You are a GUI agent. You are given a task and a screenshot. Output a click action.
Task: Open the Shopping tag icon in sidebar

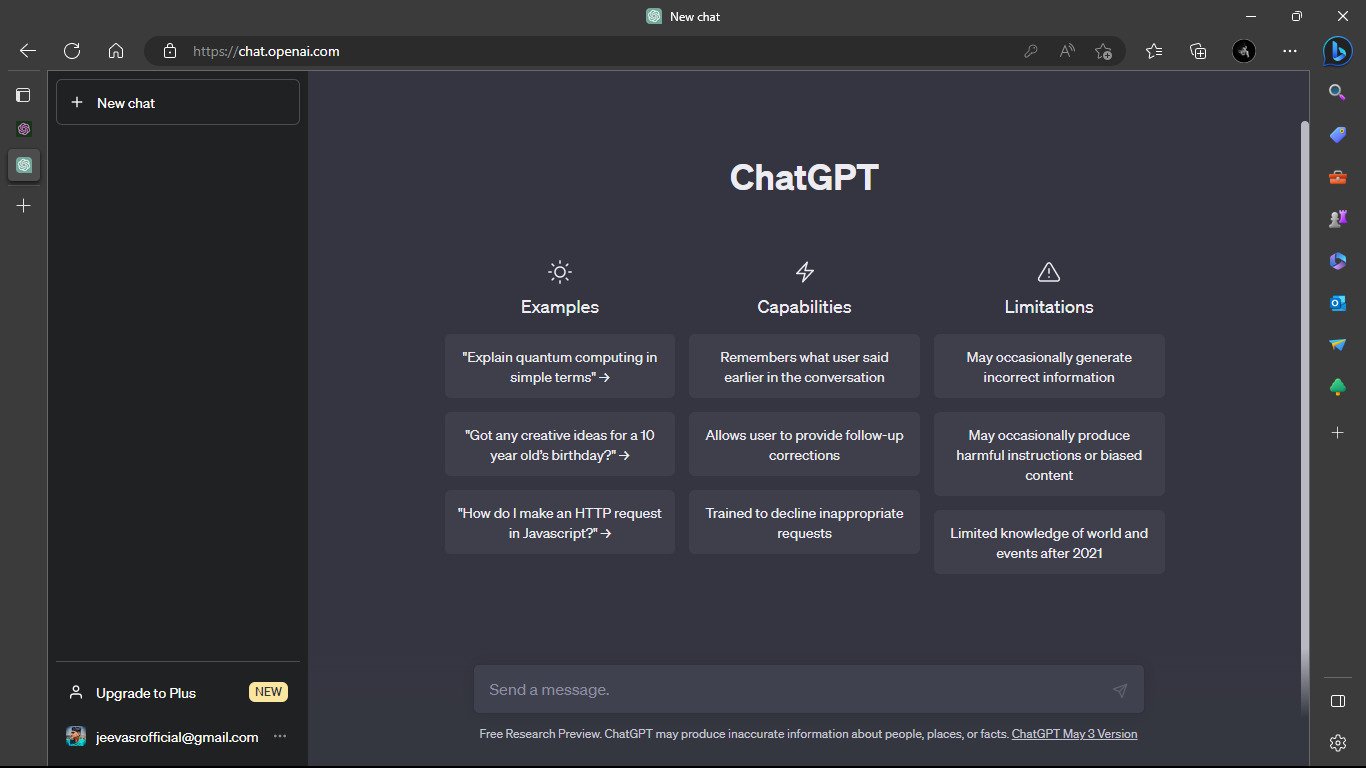point(1337,134)
